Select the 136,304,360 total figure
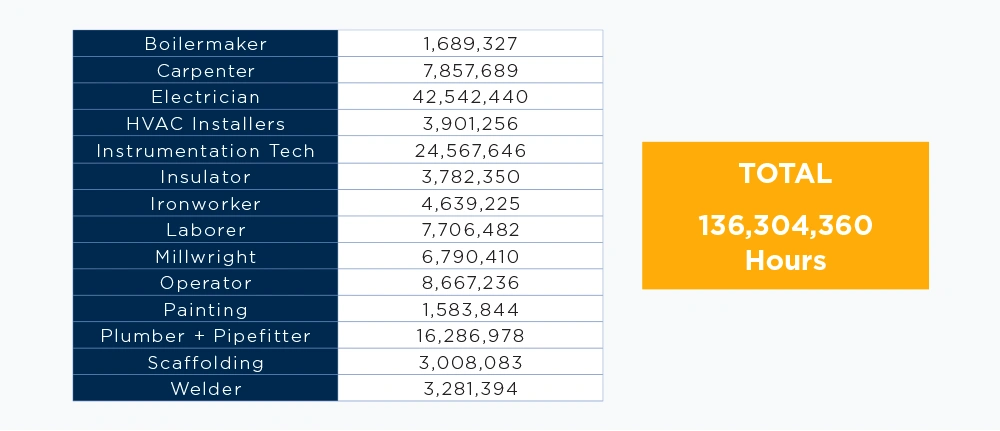This screenshot has height=431, width=1000. pos(785,225)
